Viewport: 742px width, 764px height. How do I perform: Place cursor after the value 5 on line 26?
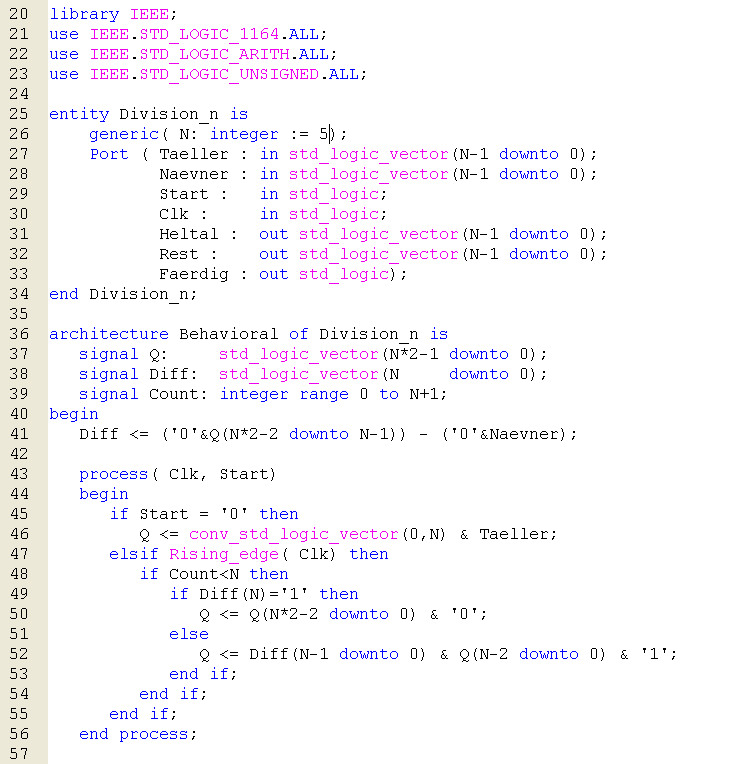(330, 134)
